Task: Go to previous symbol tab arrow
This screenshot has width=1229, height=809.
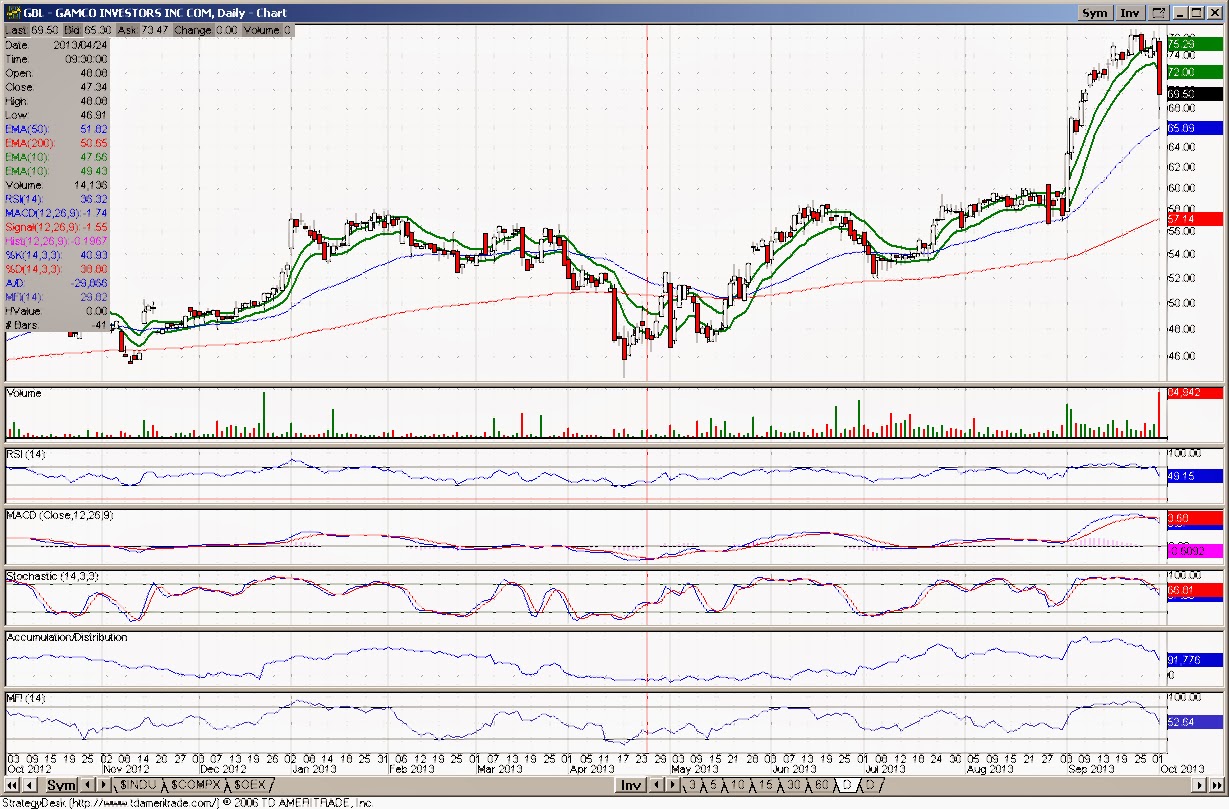Action: (x=29, y=786)
